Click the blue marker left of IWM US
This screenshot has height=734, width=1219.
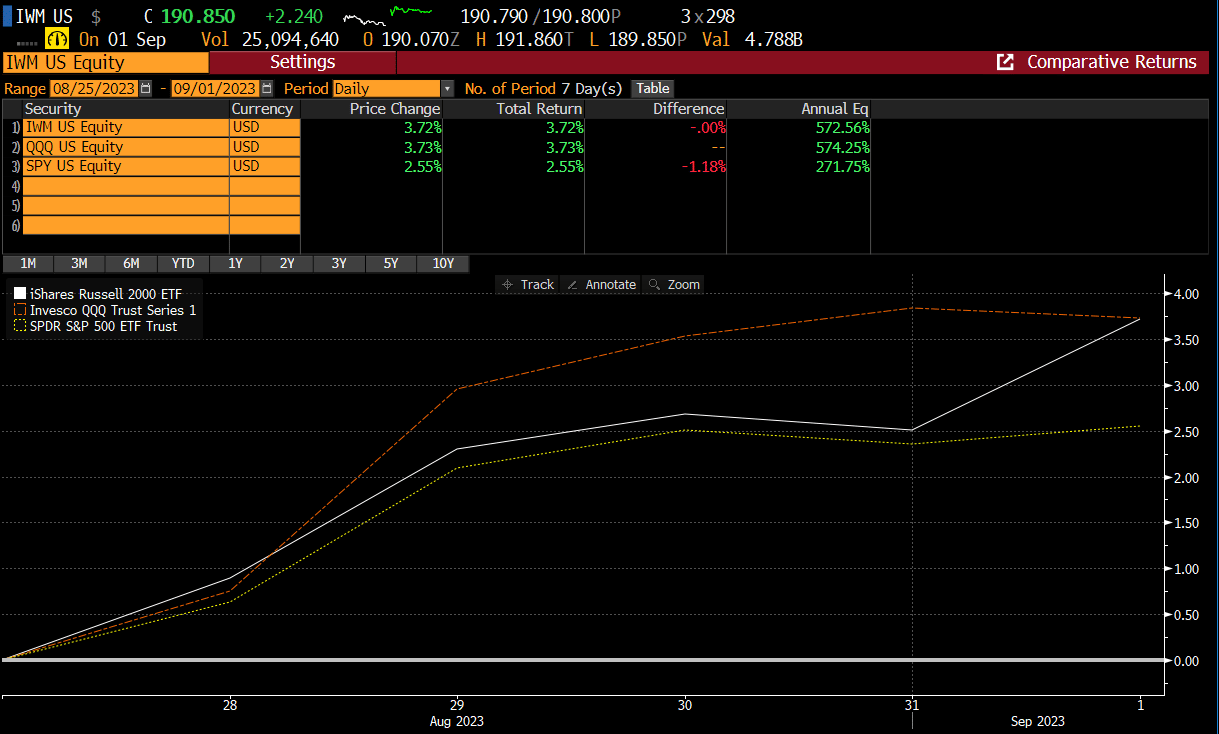click(x=7, y=16)
